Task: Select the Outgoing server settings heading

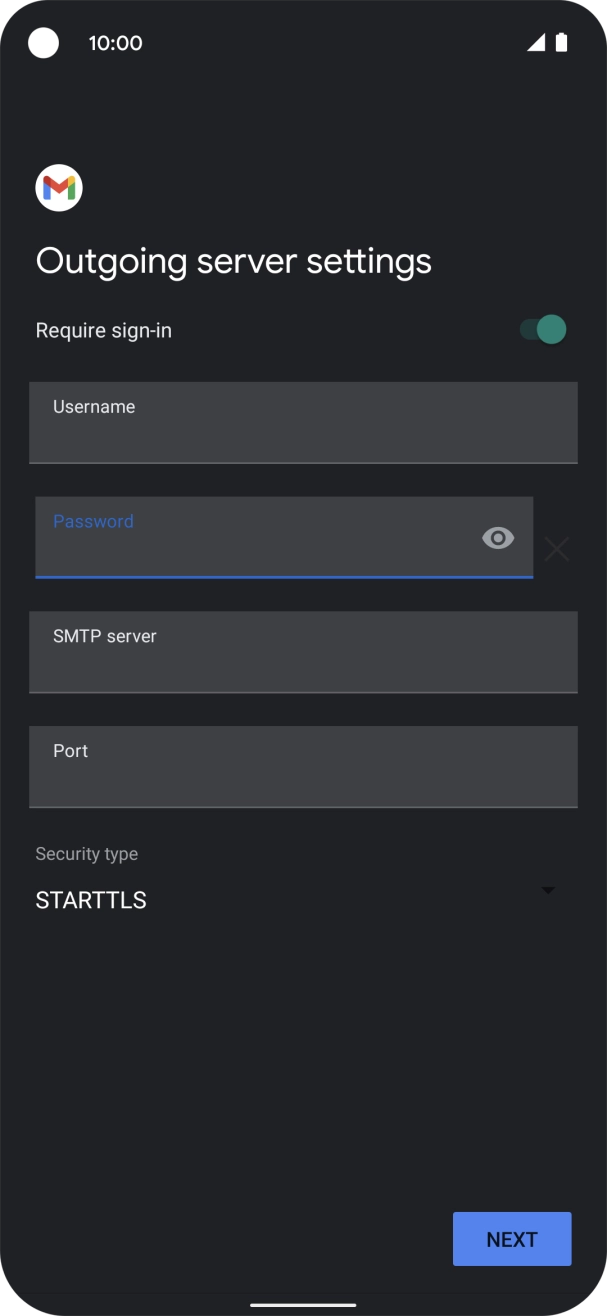Action: (x=233, y=260)
